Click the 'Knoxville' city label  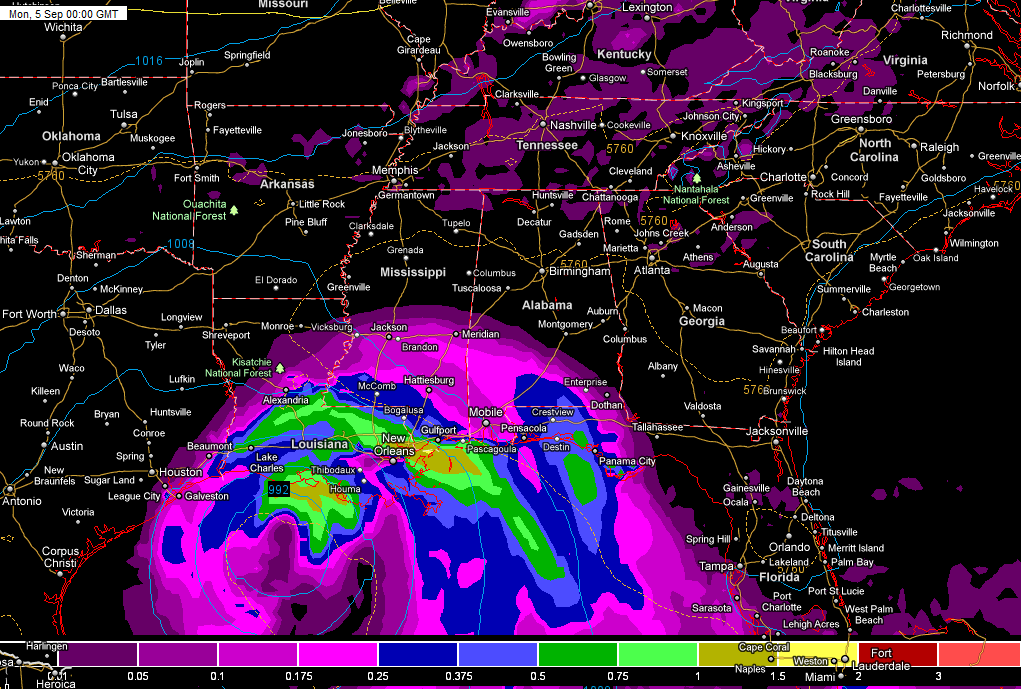tap(704, 136)
